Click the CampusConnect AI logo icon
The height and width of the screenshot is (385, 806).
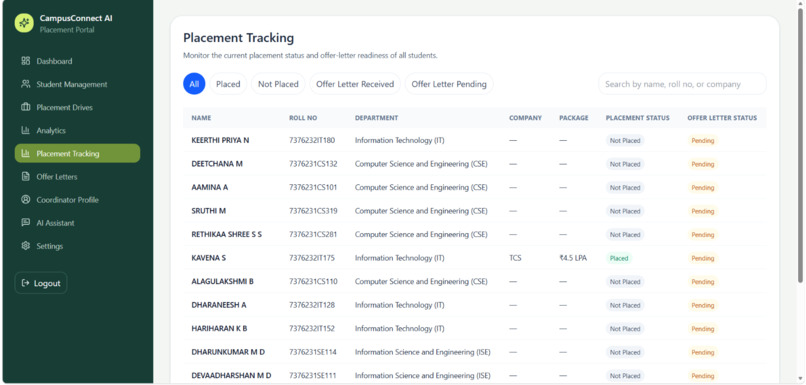click(x=24, y=23)
